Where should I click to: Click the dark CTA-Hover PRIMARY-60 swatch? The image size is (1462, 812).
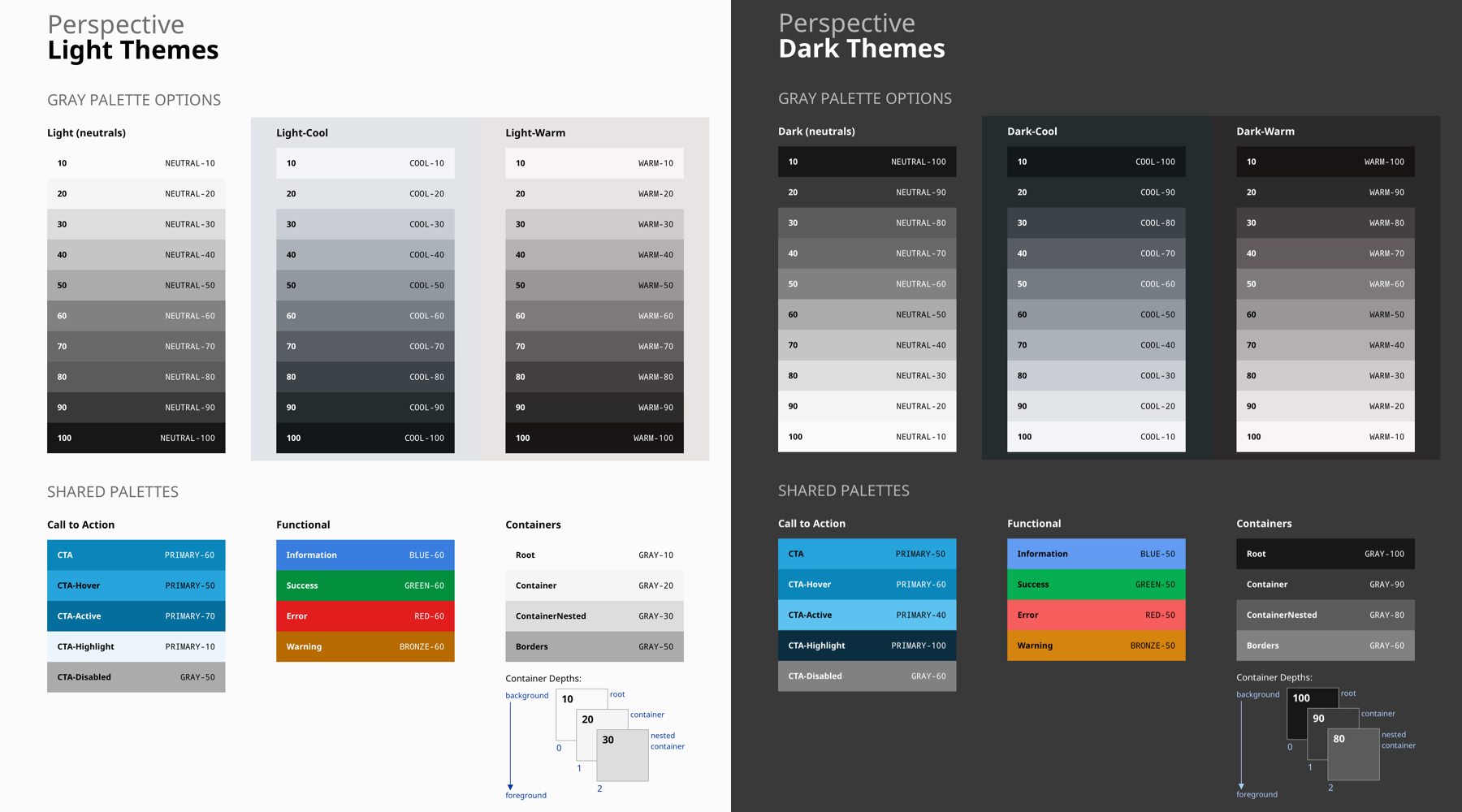tap(867, 585)
